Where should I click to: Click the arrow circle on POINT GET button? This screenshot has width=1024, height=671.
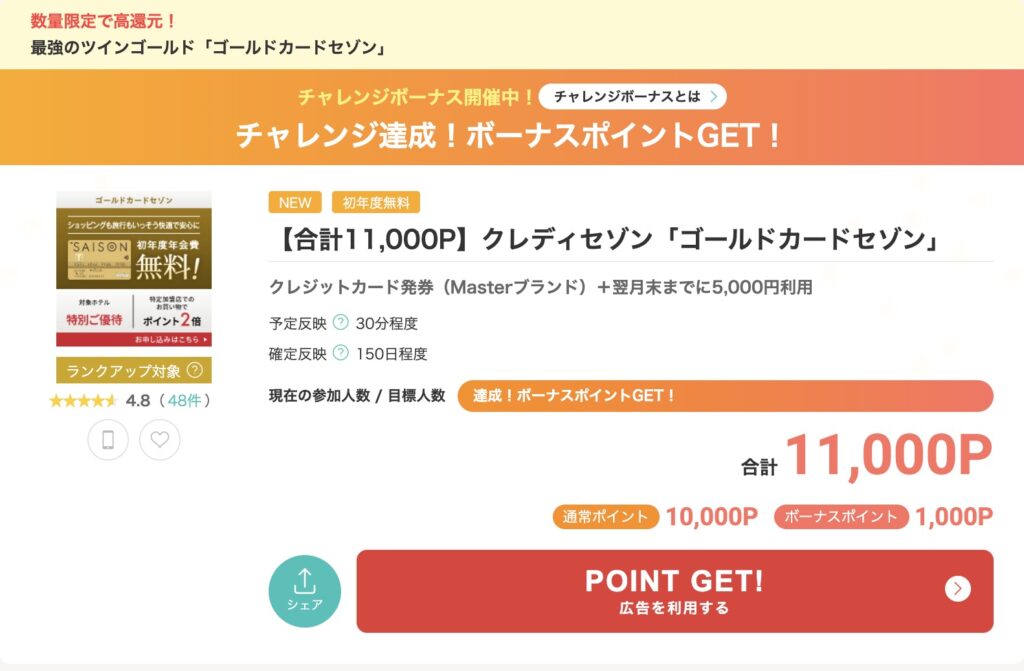957,589
